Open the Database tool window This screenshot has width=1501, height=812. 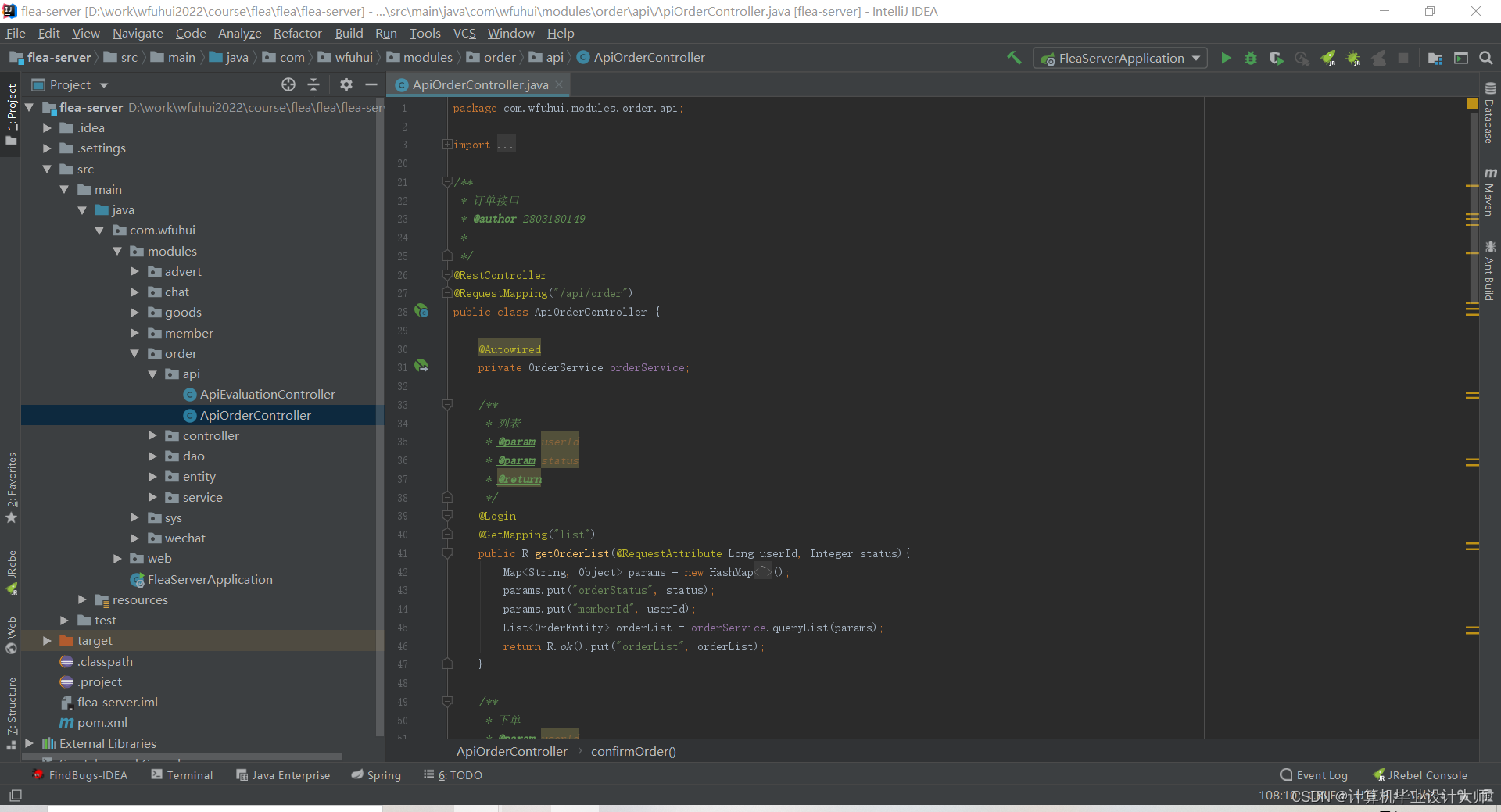[1490, 113]
